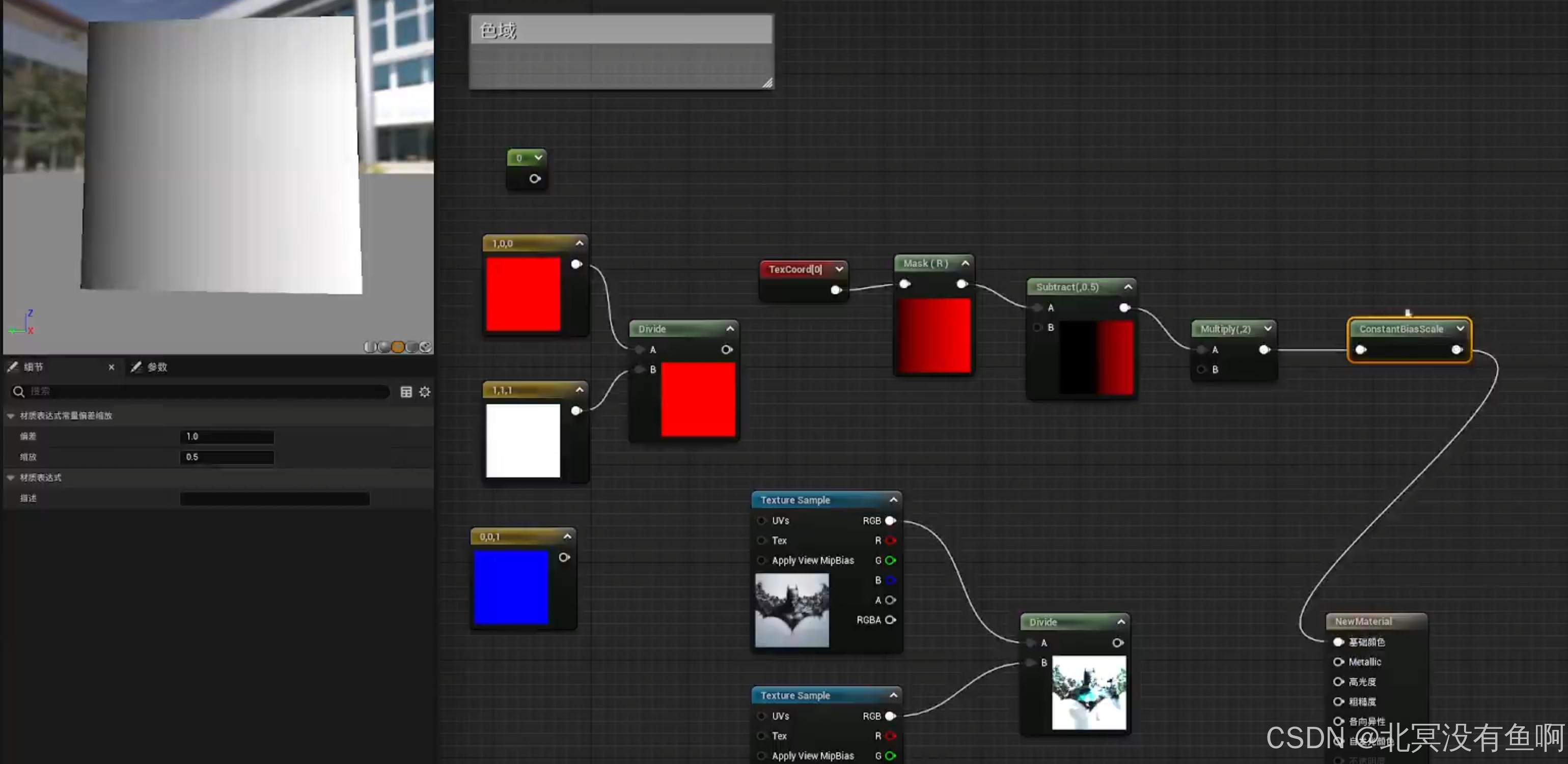Collapse the 材质表达式常量偏差缩放 section
1568x764 pixels.
point(11,415)
